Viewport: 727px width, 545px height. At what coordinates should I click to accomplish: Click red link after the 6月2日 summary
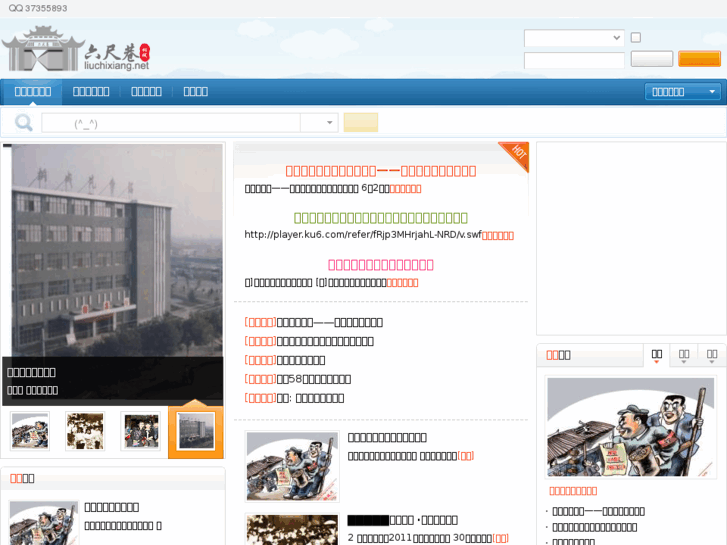(405, 189)
